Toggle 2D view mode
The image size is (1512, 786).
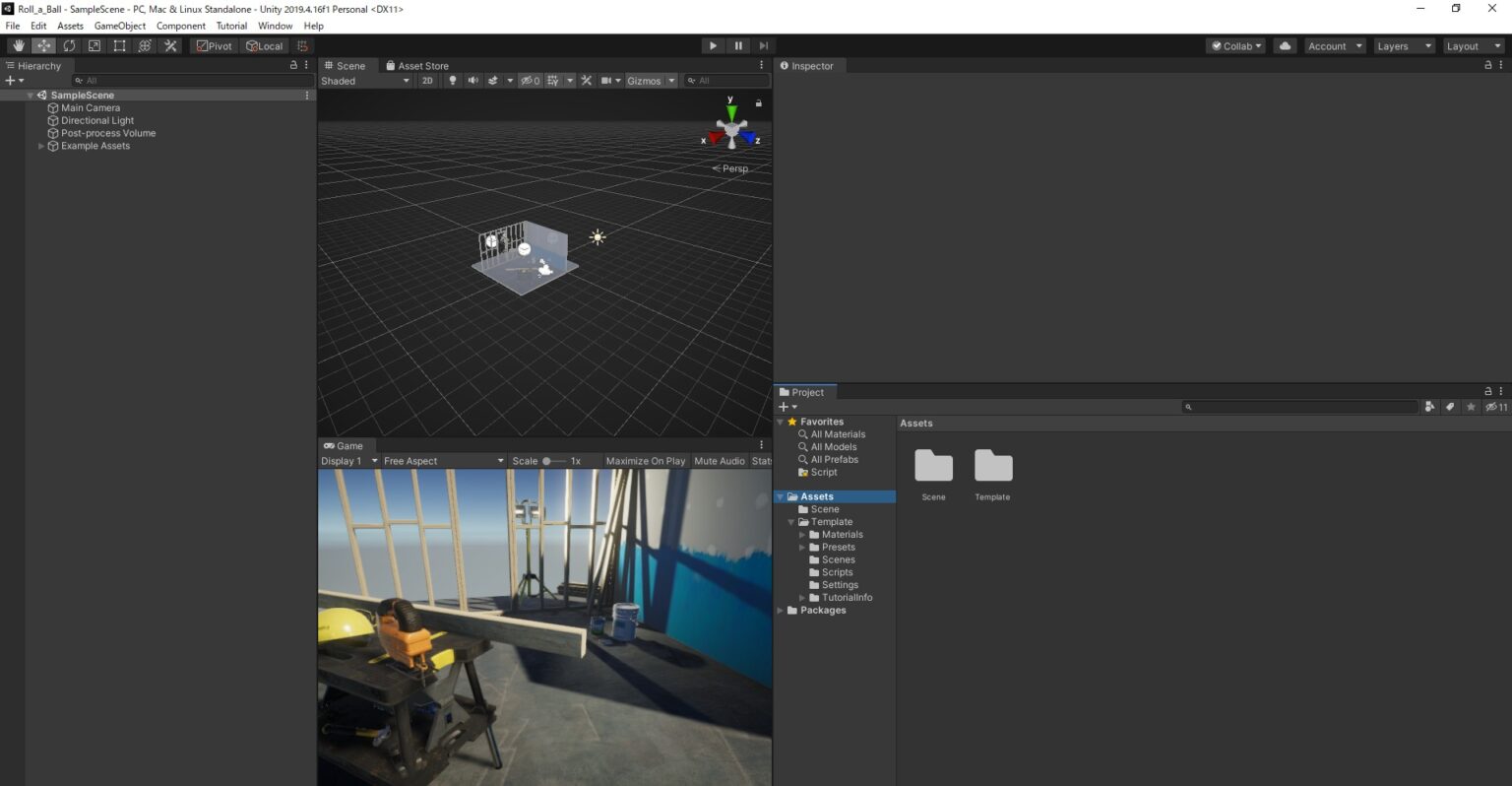[x=427, y=81]
